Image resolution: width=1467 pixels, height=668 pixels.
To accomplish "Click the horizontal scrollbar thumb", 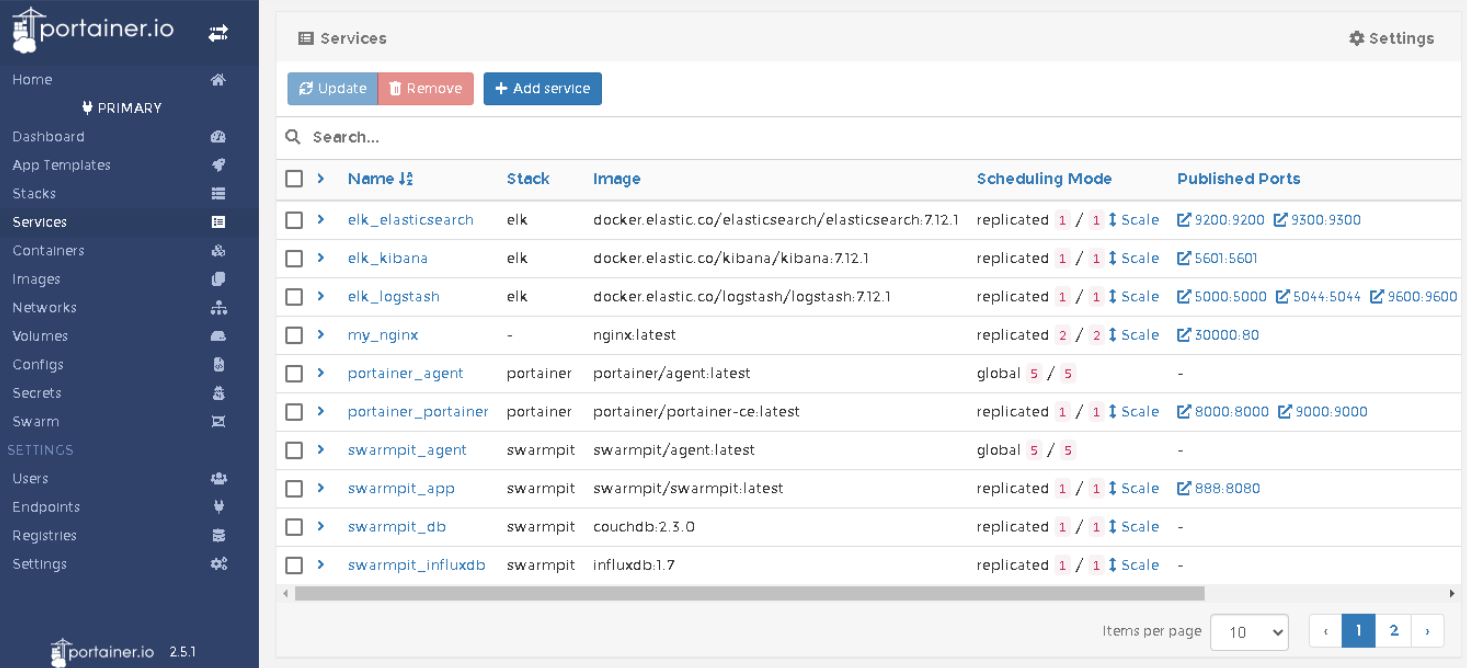I will point(749,593).
